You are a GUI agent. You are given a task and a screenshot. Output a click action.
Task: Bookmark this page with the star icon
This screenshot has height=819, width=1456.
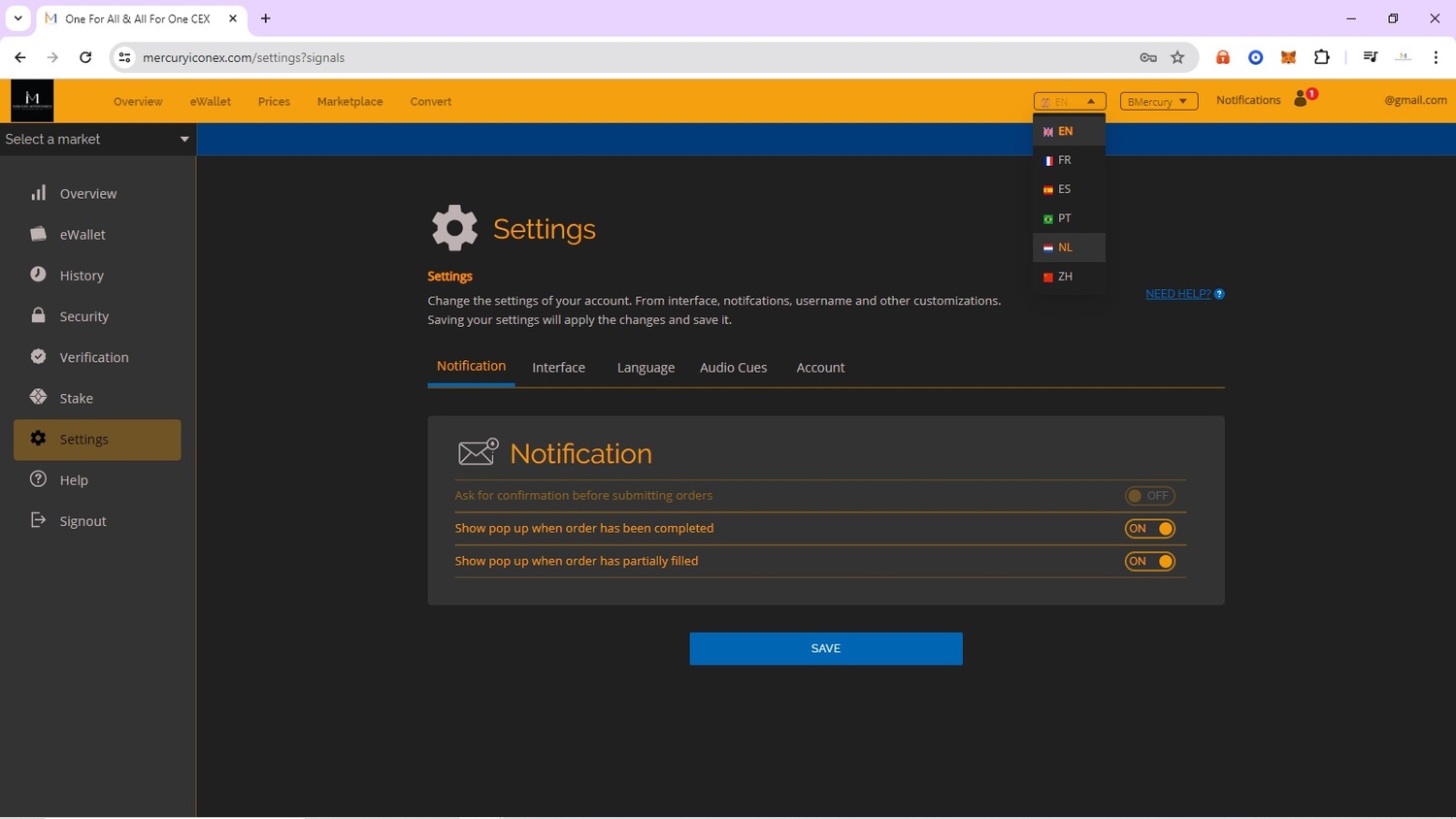1177,57
